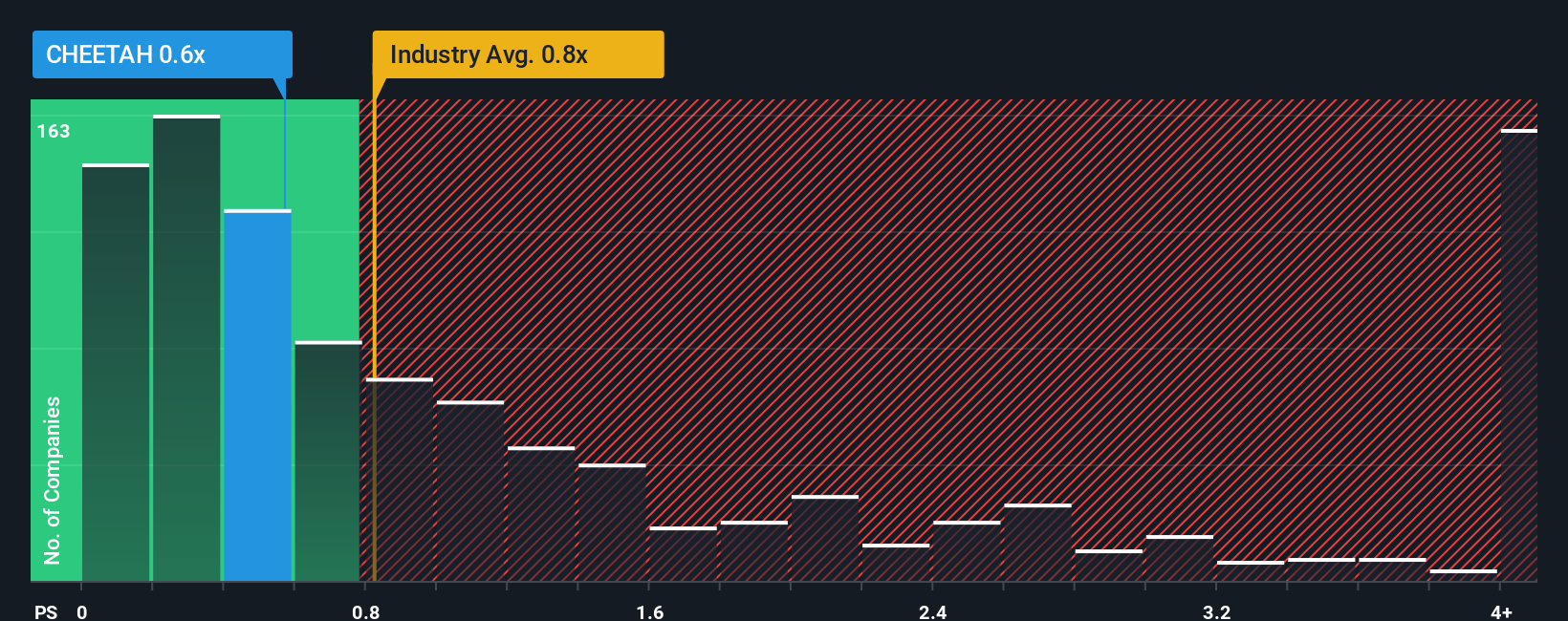Image resolution: width=1568 pixels, height=621 pixels.
Task: Select the blue highlighted CHEETAH histogram bar
Action: pos(257,396)
